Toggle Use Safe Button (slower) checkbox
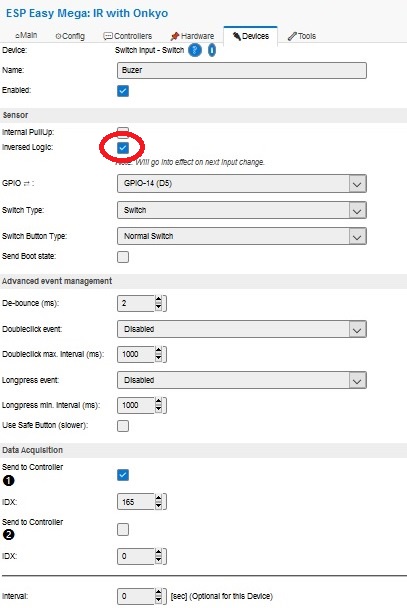Image resolution: width=407 pixels, height=608 pixels. tap(123, 426)
